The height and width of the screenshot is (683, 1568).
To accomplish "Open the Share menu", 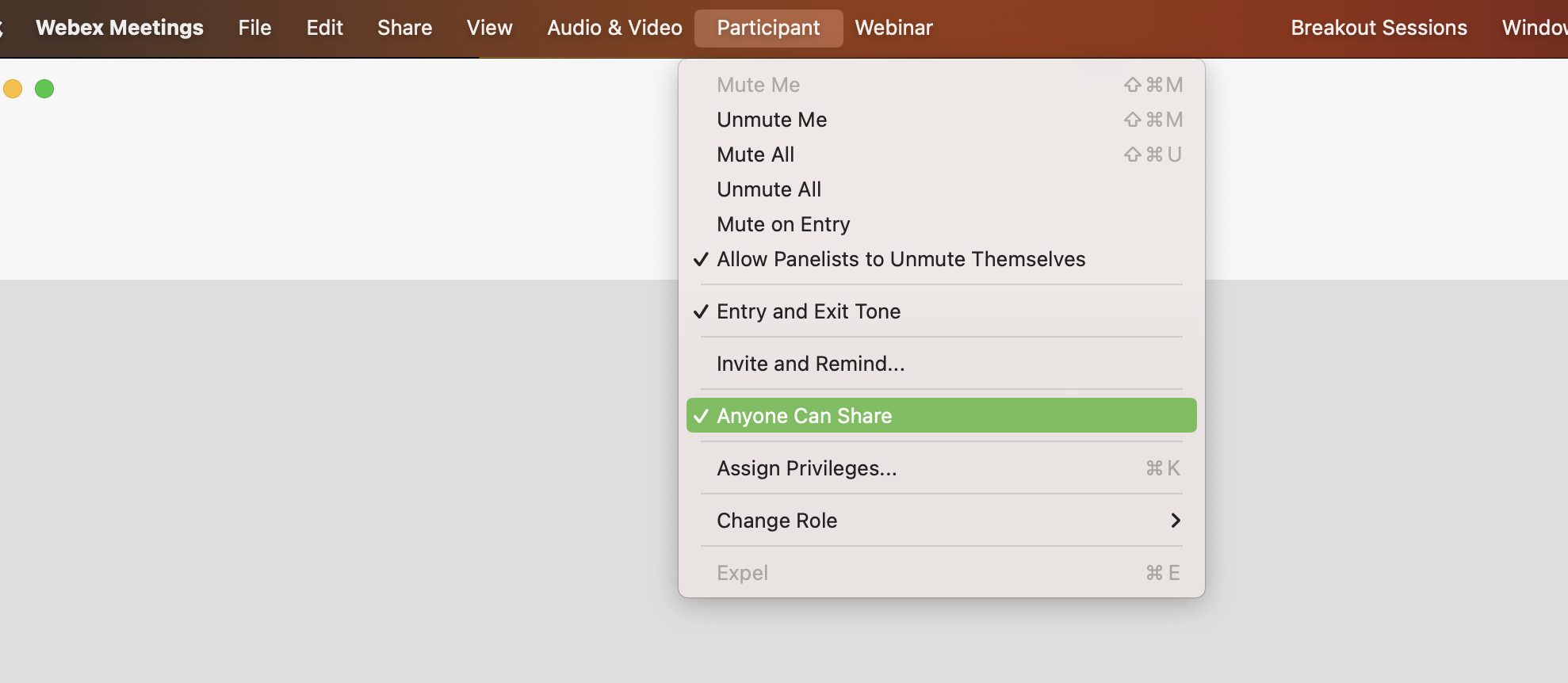I will click(x=405, y=28).
